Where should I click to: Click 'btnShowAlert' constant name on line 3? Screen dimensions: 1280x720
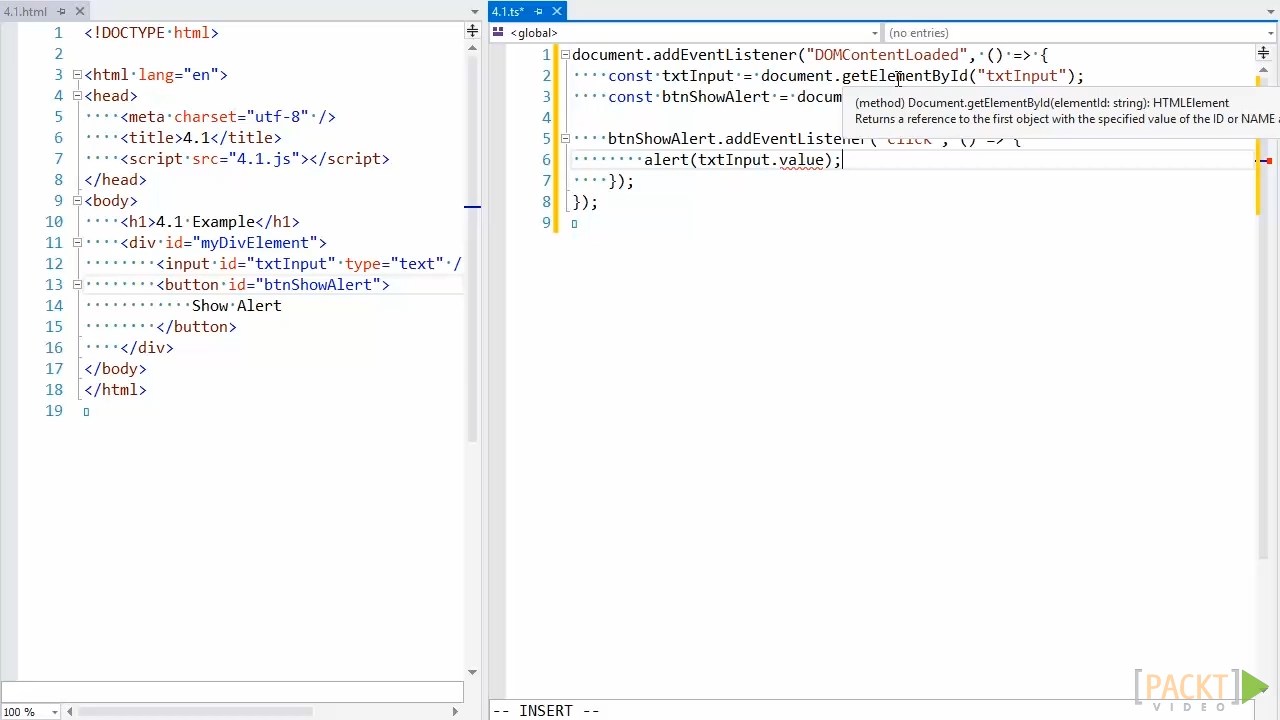point(715,97)
